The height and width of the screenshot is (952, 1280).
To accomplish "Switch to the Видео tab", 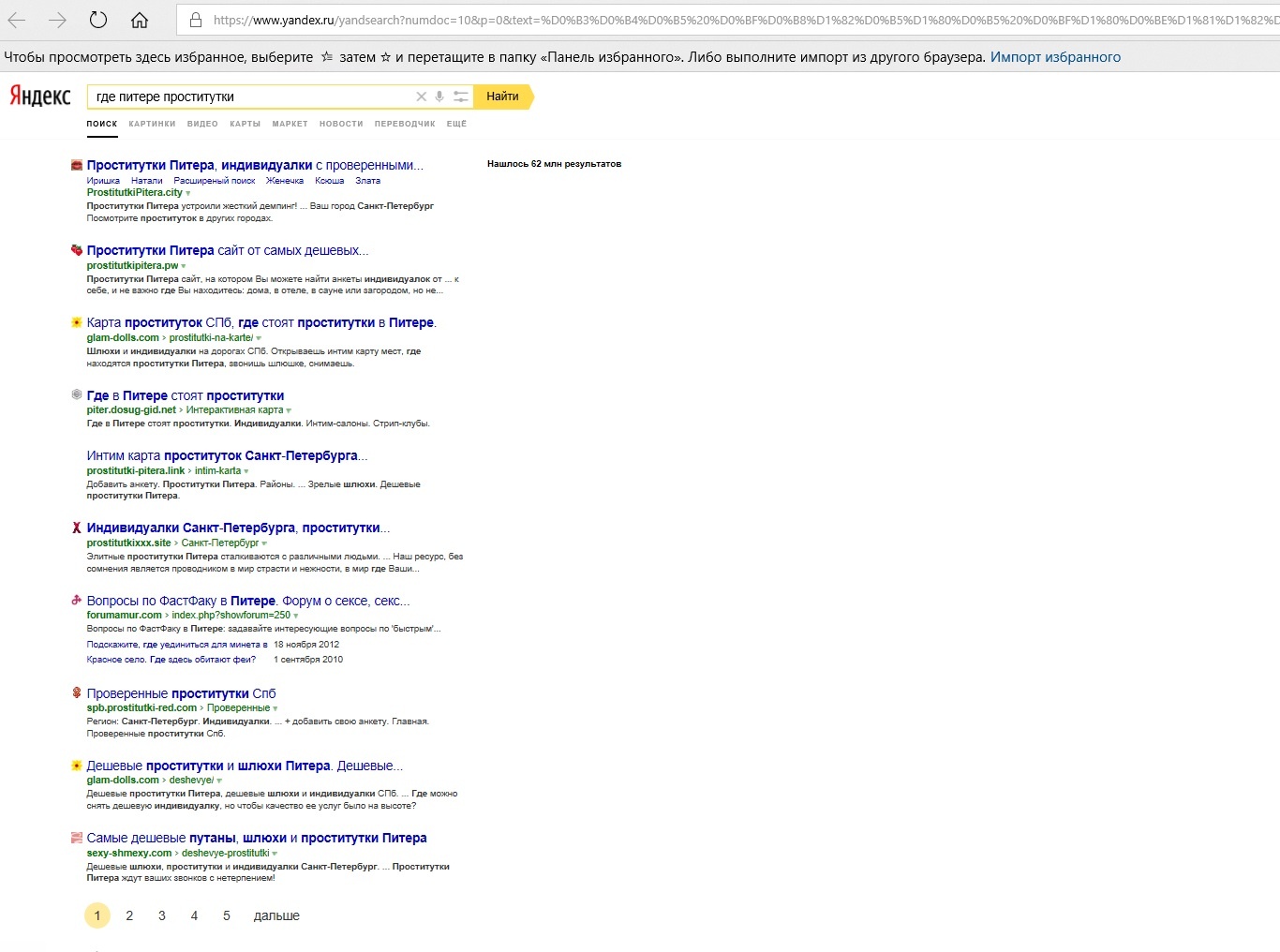I will tap(202, 124).
